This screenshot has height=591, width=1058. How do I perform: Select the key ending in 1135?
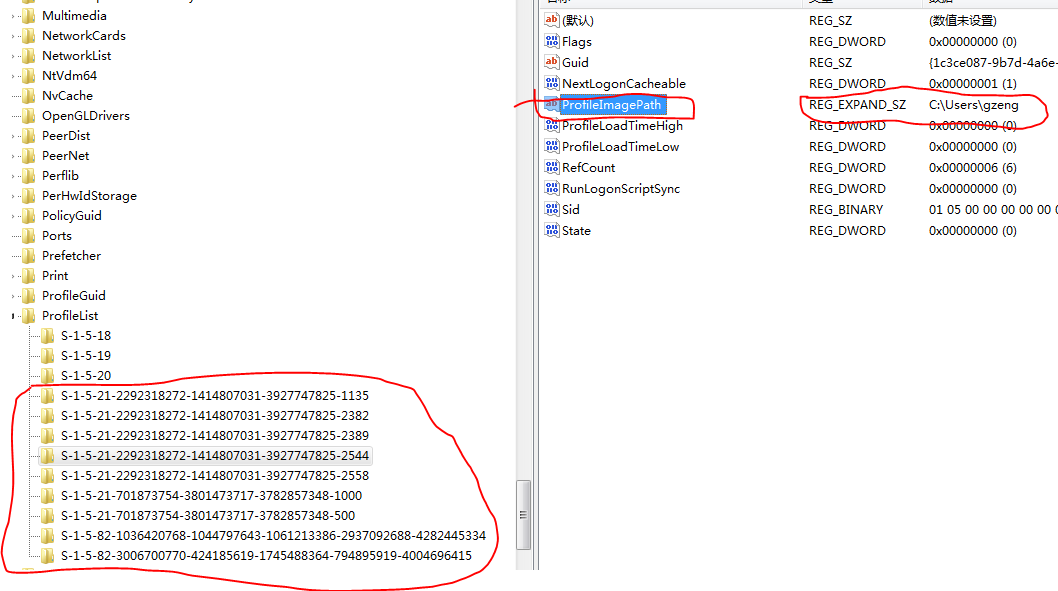coord(214,395)
